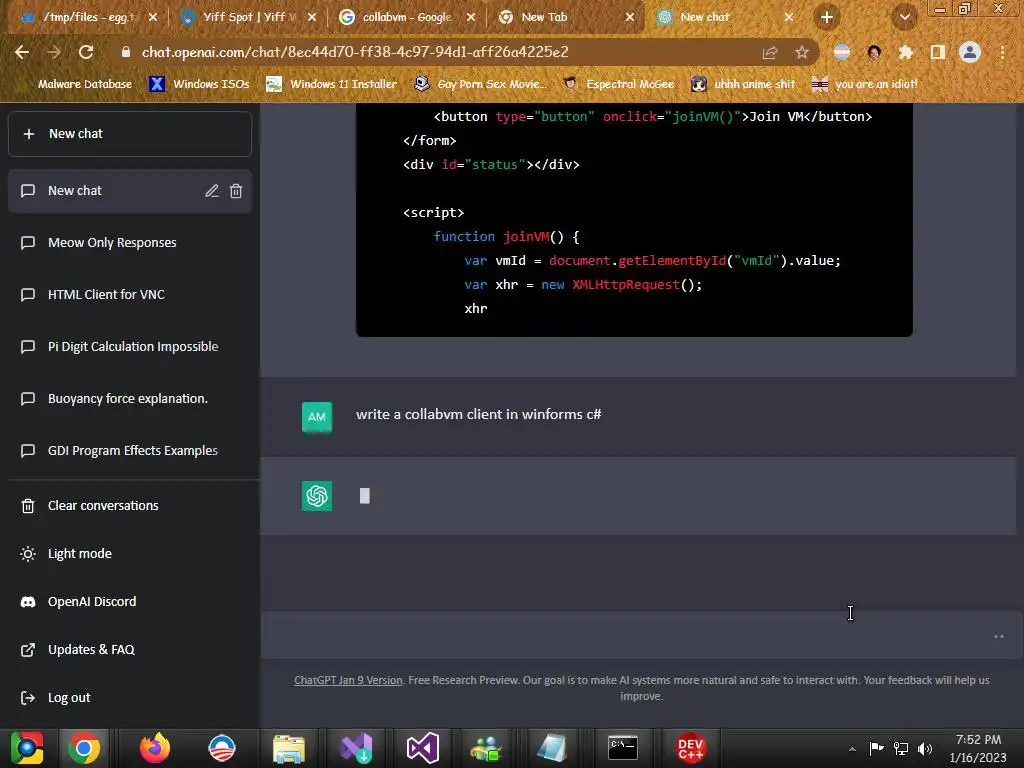Open the command prompt taskbar icon
This screenshot has width=1024, height=768.
[622, 748]
